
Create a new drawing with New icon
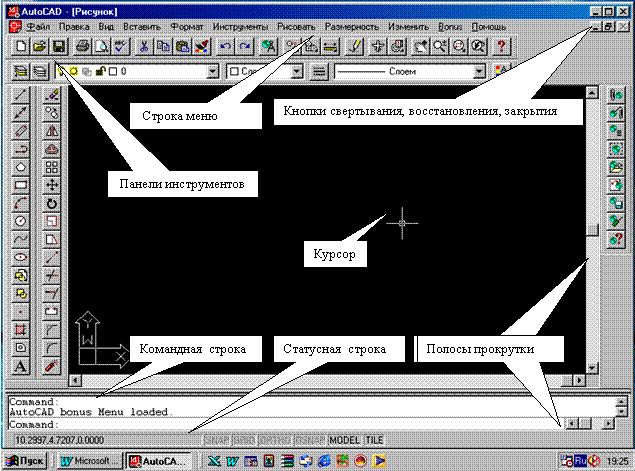(x=20, y=47)
